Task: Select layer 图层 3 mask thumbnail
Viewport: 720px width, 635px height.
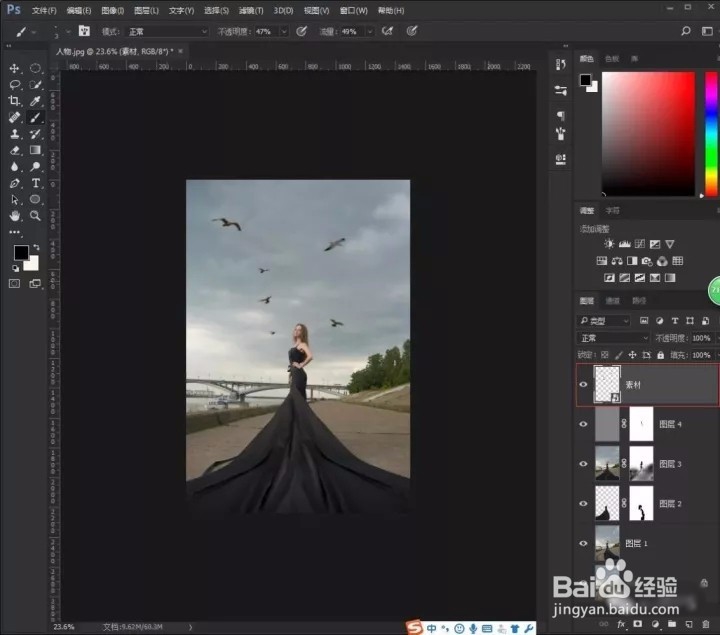Action: (641, 464)
